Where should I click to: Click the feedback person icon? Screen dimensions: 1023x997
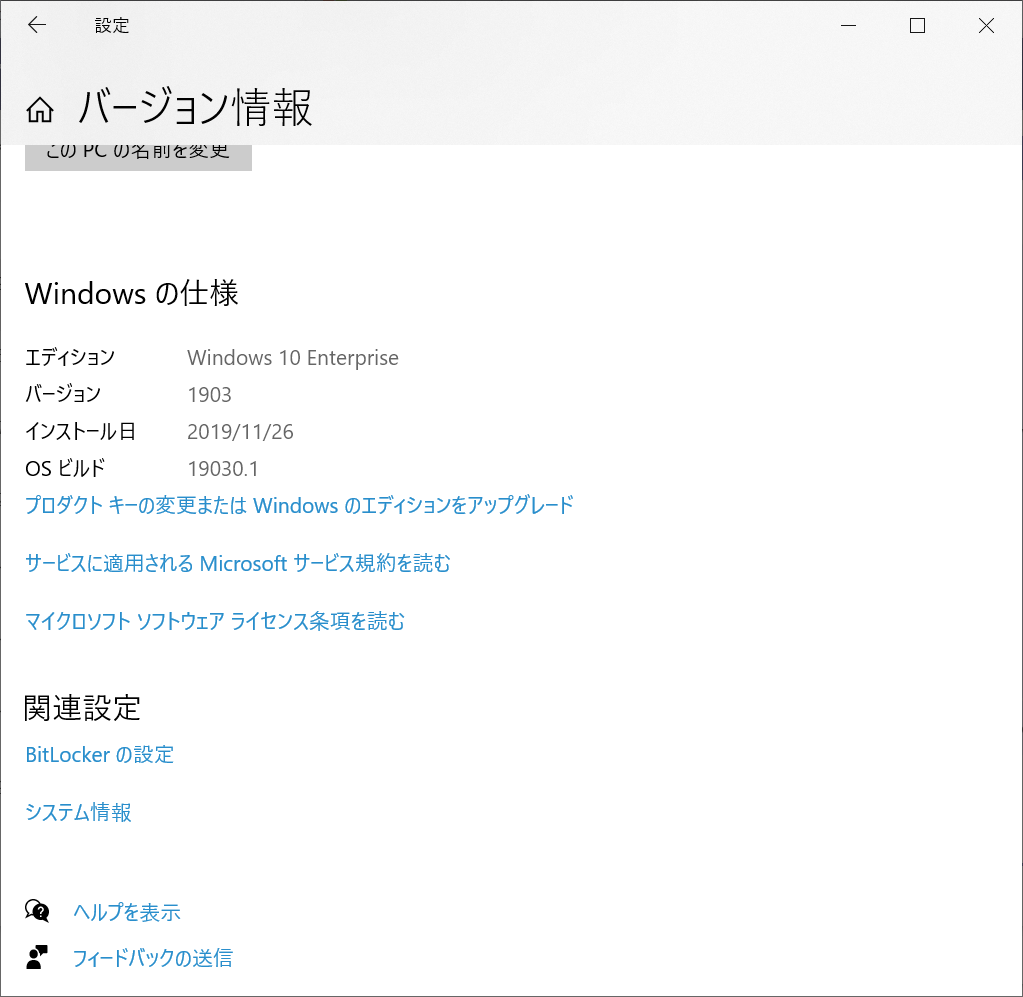pyautogui.click(x=37, y=957)
